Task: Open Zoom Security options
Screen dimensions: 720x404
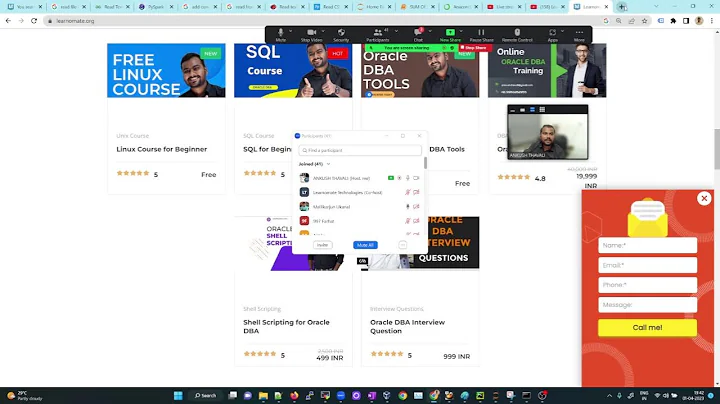Action: point(341,35)
